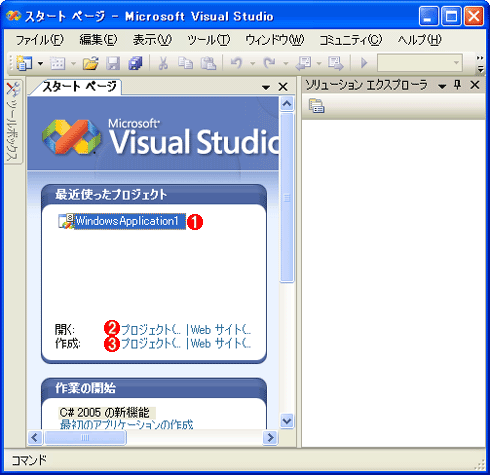This screenshot has height=475, width=490.
Task: Select the スタート ページ document tab
Action: (x=79, y=87)
